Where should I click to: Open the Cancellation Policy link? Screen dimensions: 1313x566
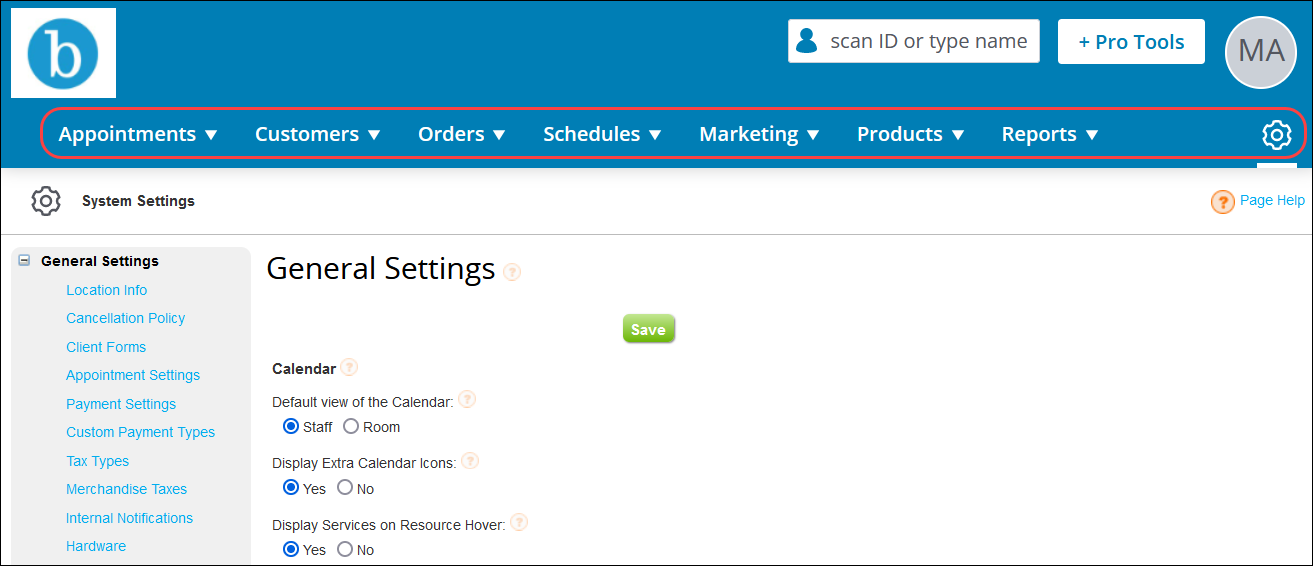[x=125, y=318]
